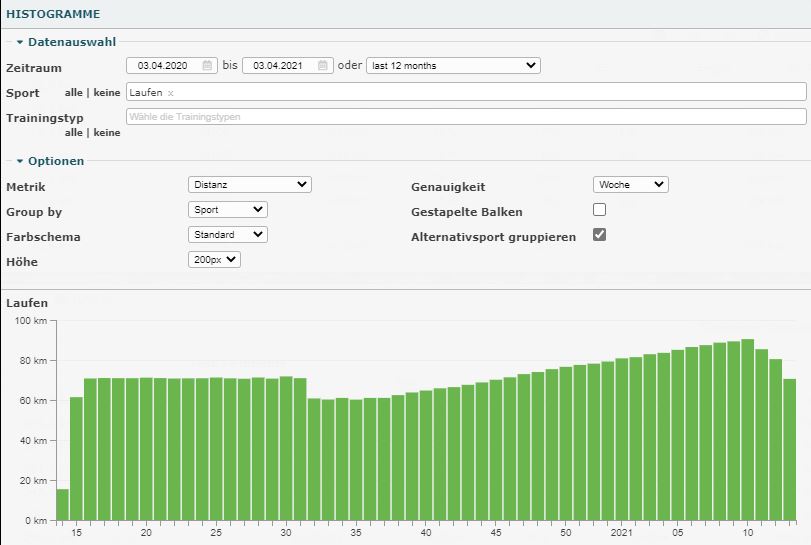Expand the Genauigkeit dropdown set to Woche
Screen dimensions: 811x545
coord(631,185)
